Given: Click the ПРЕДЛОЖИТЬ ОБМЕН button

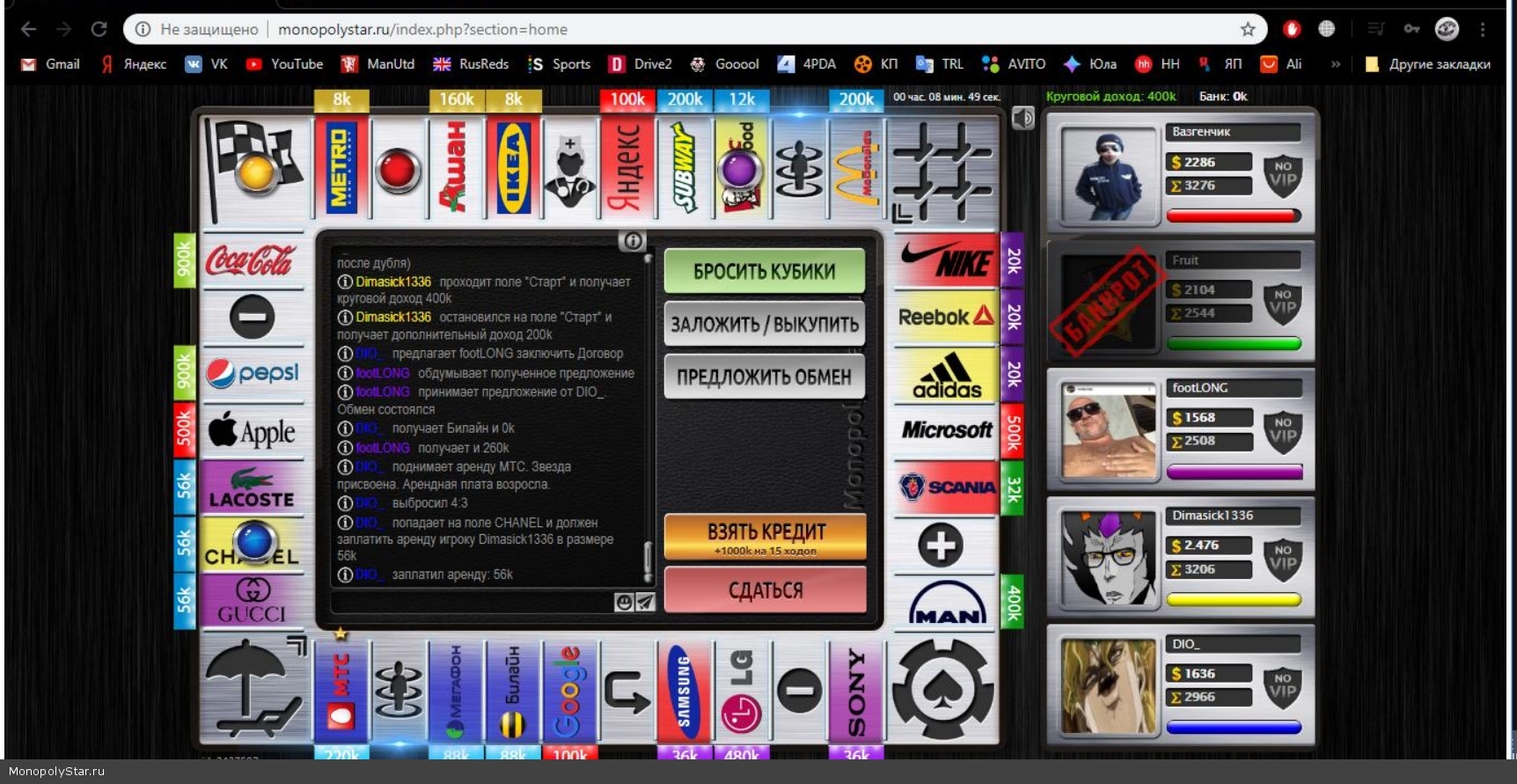Looking at the screenshot, I should pyautogui.click(x=765, y=377).
